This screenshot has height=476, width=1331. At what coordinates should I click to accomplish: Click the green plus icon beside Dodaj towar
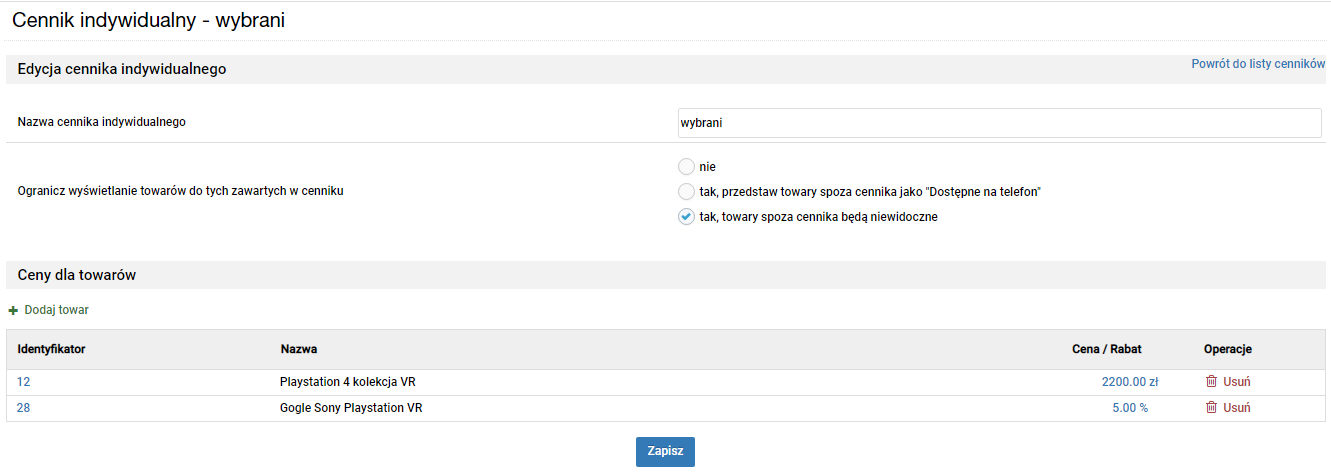point(14,310)
